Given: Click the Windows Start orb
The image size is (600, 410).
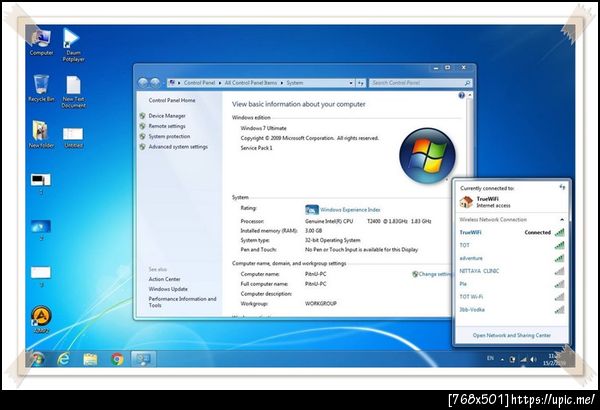Looking at the screenshot, I should pyautogui.click(x=38, y=359).
